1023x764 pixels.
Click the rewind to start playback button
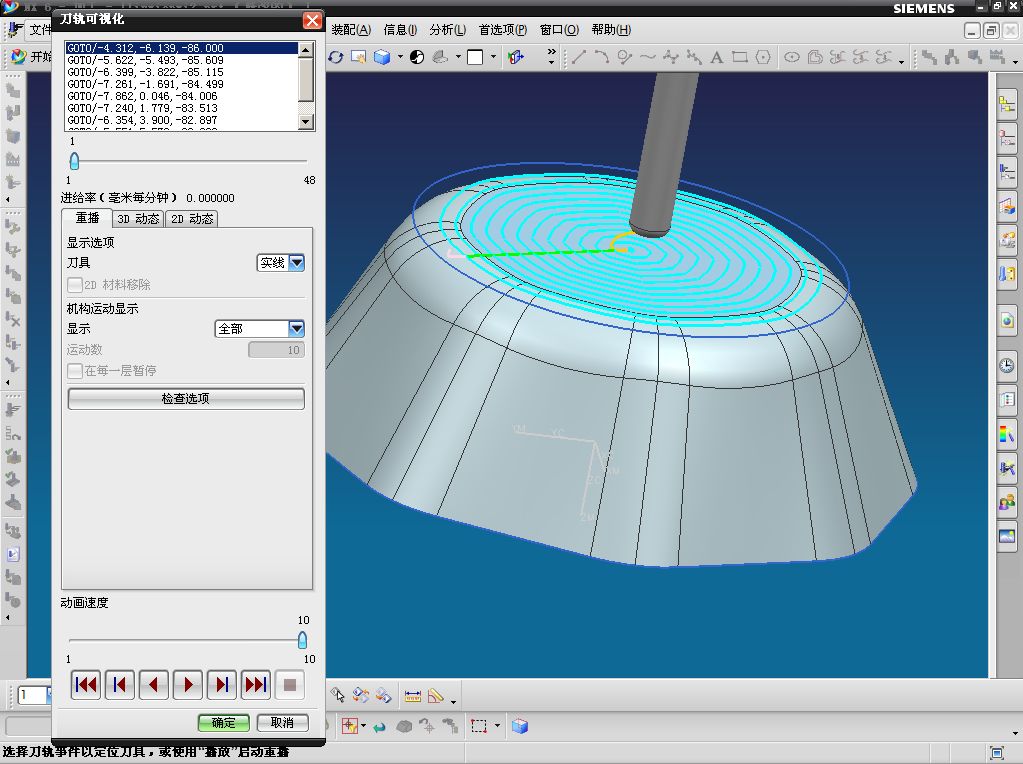(85, 684)
